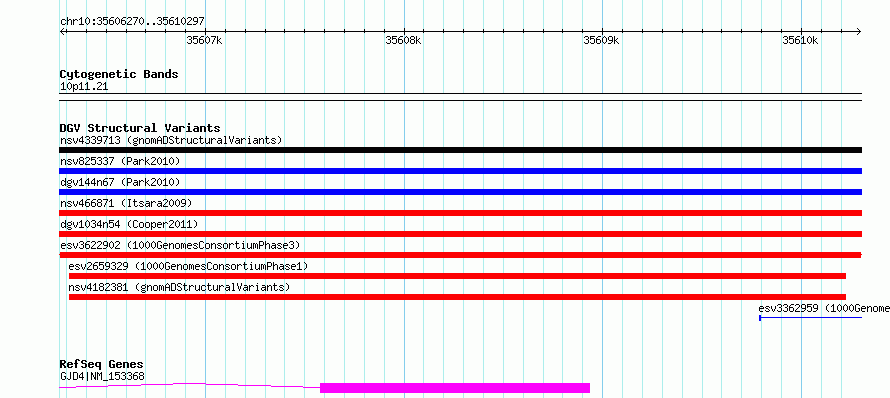Click the GJD4|NM_153368 gene label

[x=102, y=376]
